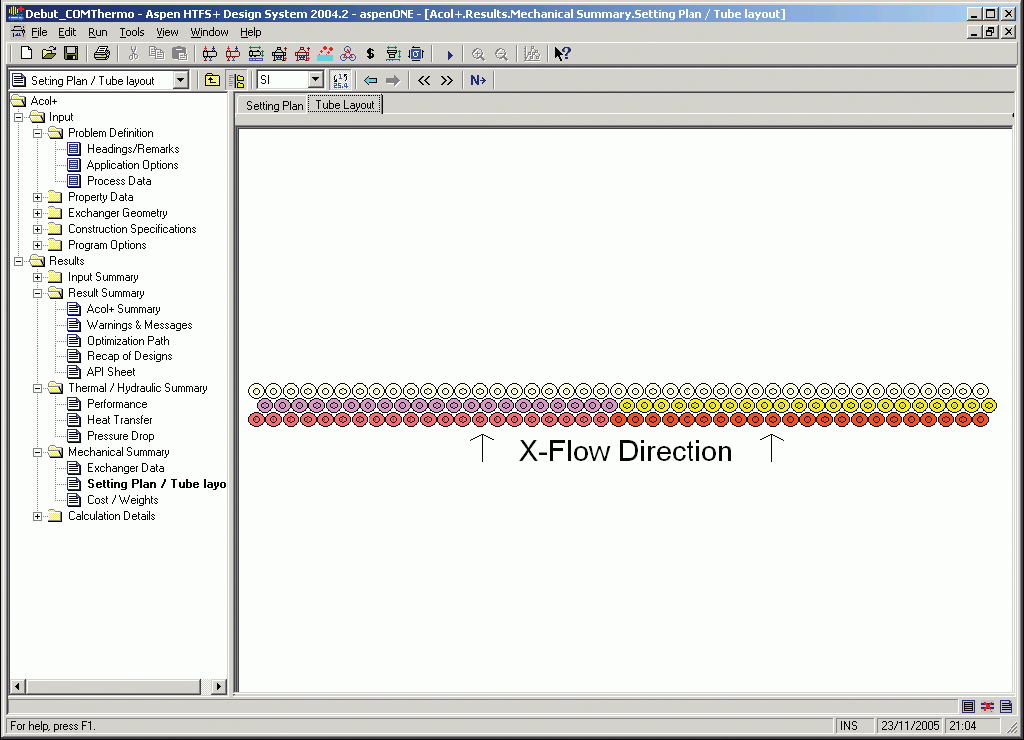Go back with the blue left arrow
The image size is (1024, 740).
(370, 80)
